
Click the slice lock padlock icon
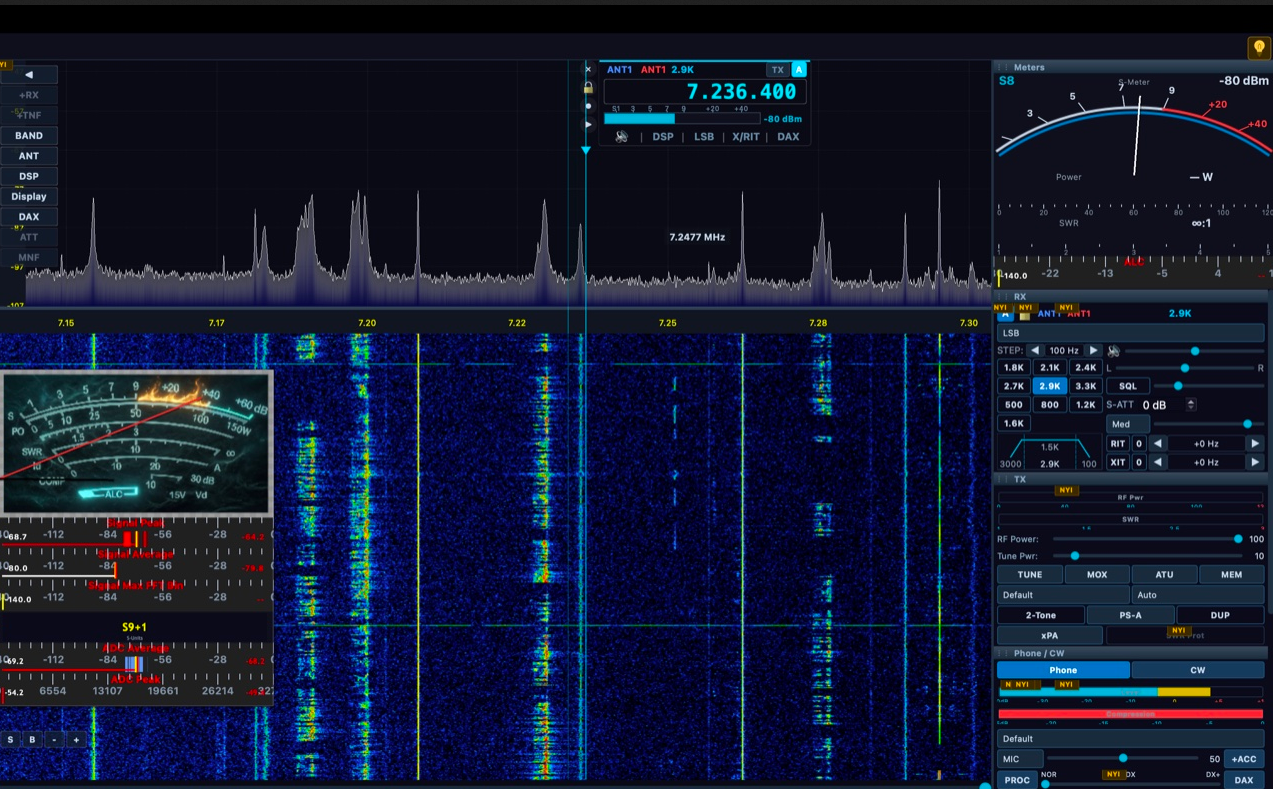coord(588,88)
